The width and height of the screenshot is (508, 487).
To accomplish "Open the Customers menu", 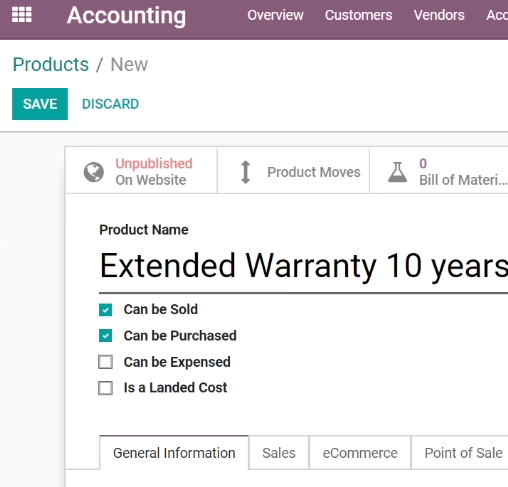I will (358, 15).
